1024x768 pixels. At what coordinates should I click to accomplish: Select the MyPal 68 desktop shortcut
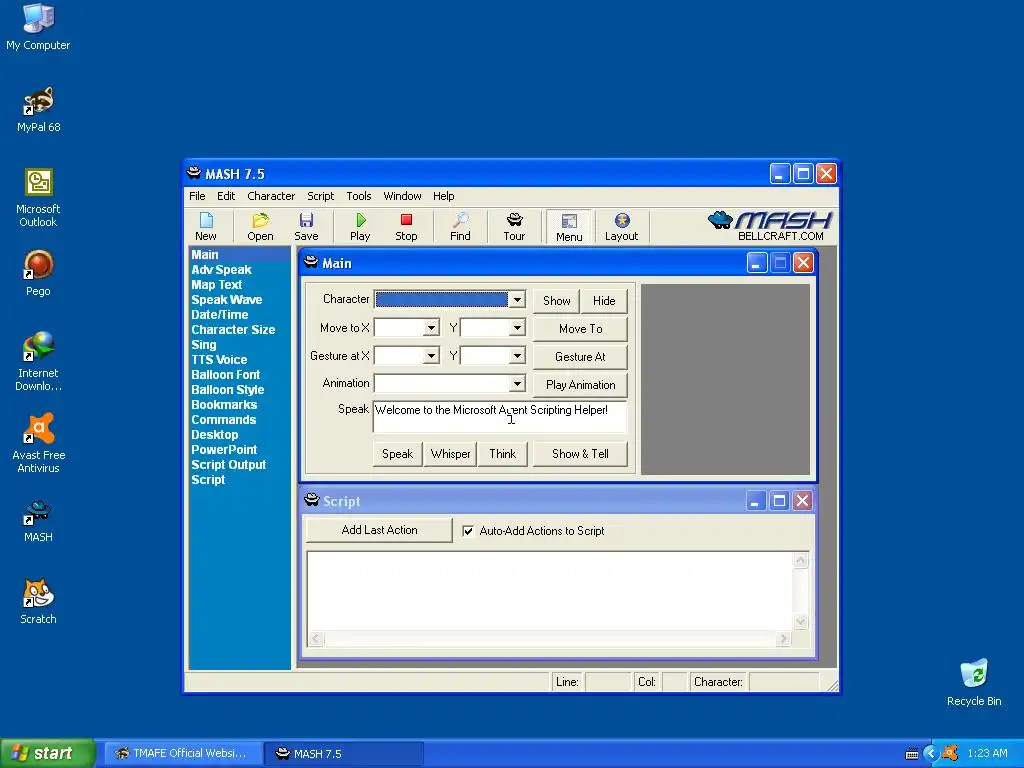tap(38, 110)
